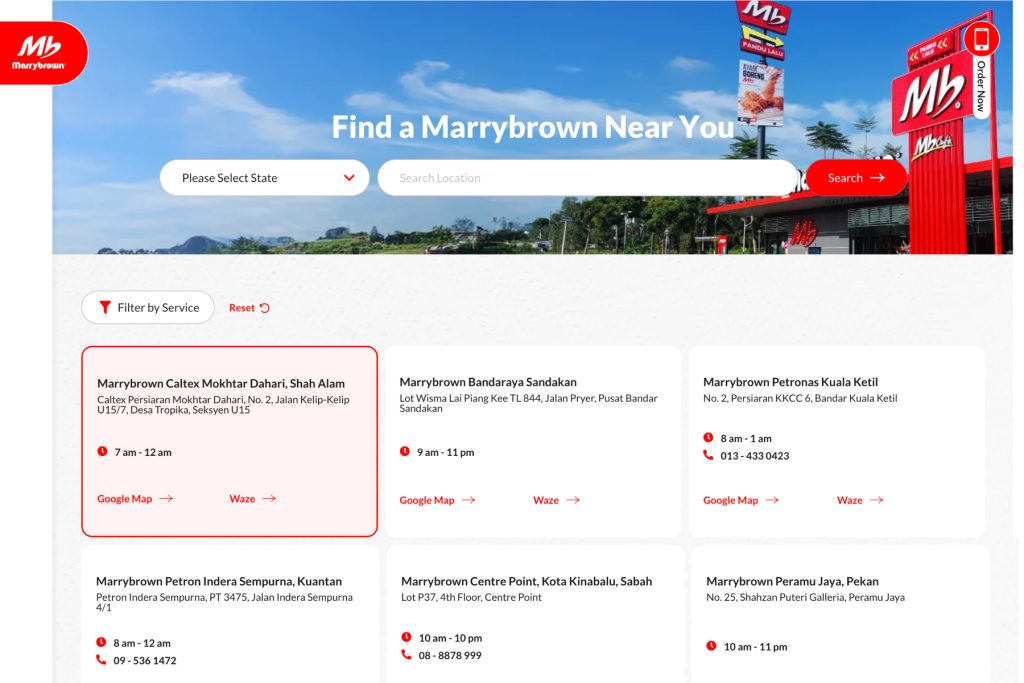Open the Please Select State dropdown
The width and height of the screenshot is (1024, 683).
coord(264,177)
